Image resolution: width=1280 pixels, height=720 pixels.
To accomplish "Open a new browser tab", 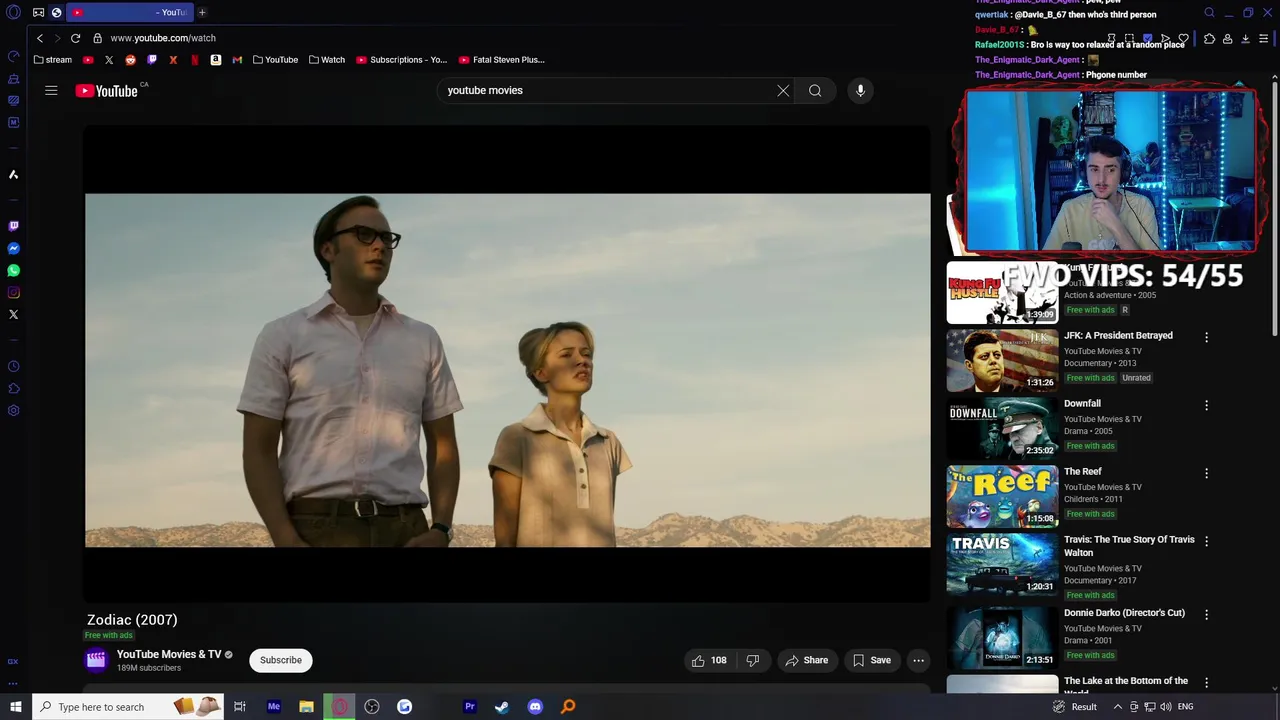I will click(x=202, y=13).
